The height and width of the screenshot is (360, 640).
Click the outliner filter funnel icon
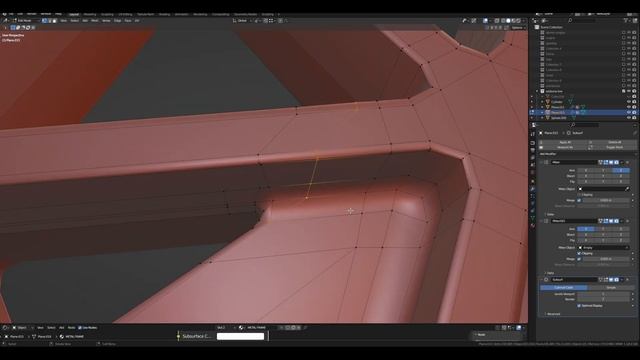tap(626, 20)
